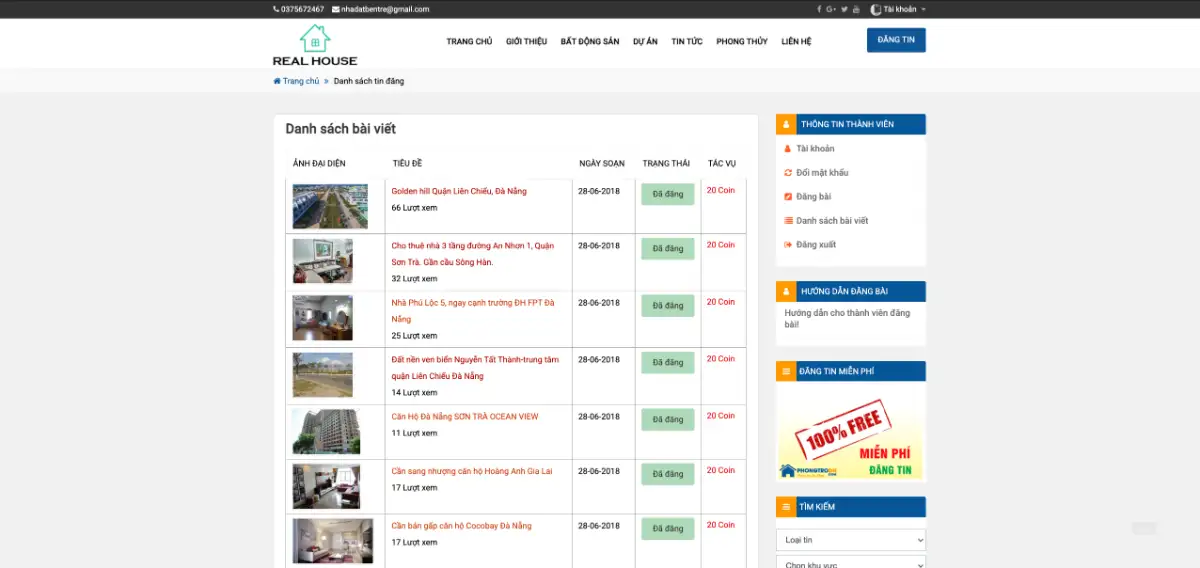The width and height of the screenshot is (1200, 568).
Task: Click the Real House logo
Action: [315, 45]
